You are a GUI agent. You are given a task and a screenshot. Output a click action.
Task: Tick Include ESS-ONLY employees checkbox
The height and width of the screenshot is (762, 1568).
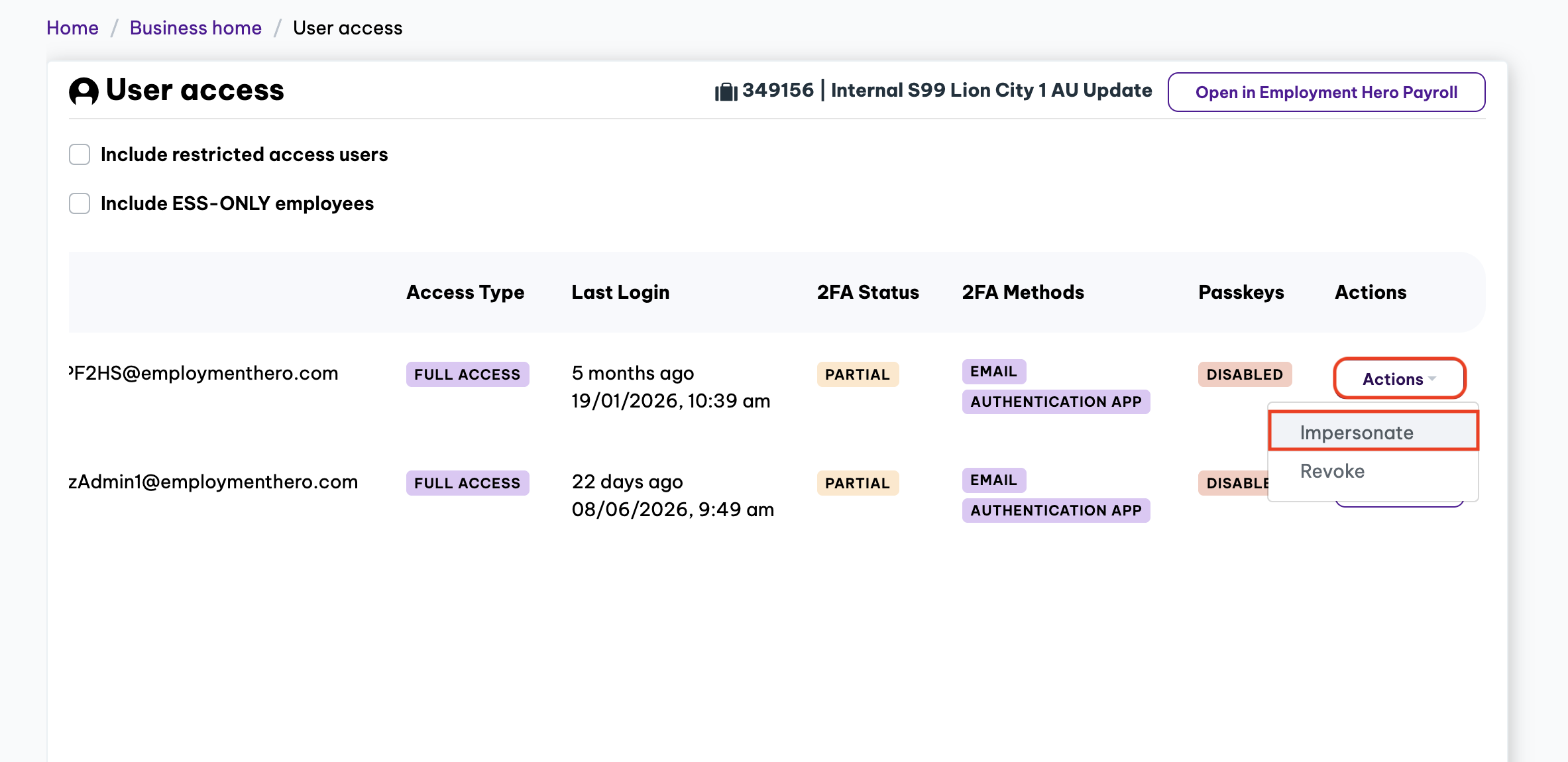pos(80,203)
